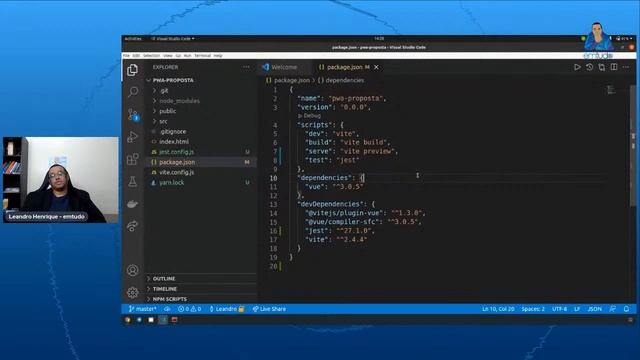The image size is (640, 360).
Task: Click the UTF-8 encoding selector
Action: click(560, 309)
